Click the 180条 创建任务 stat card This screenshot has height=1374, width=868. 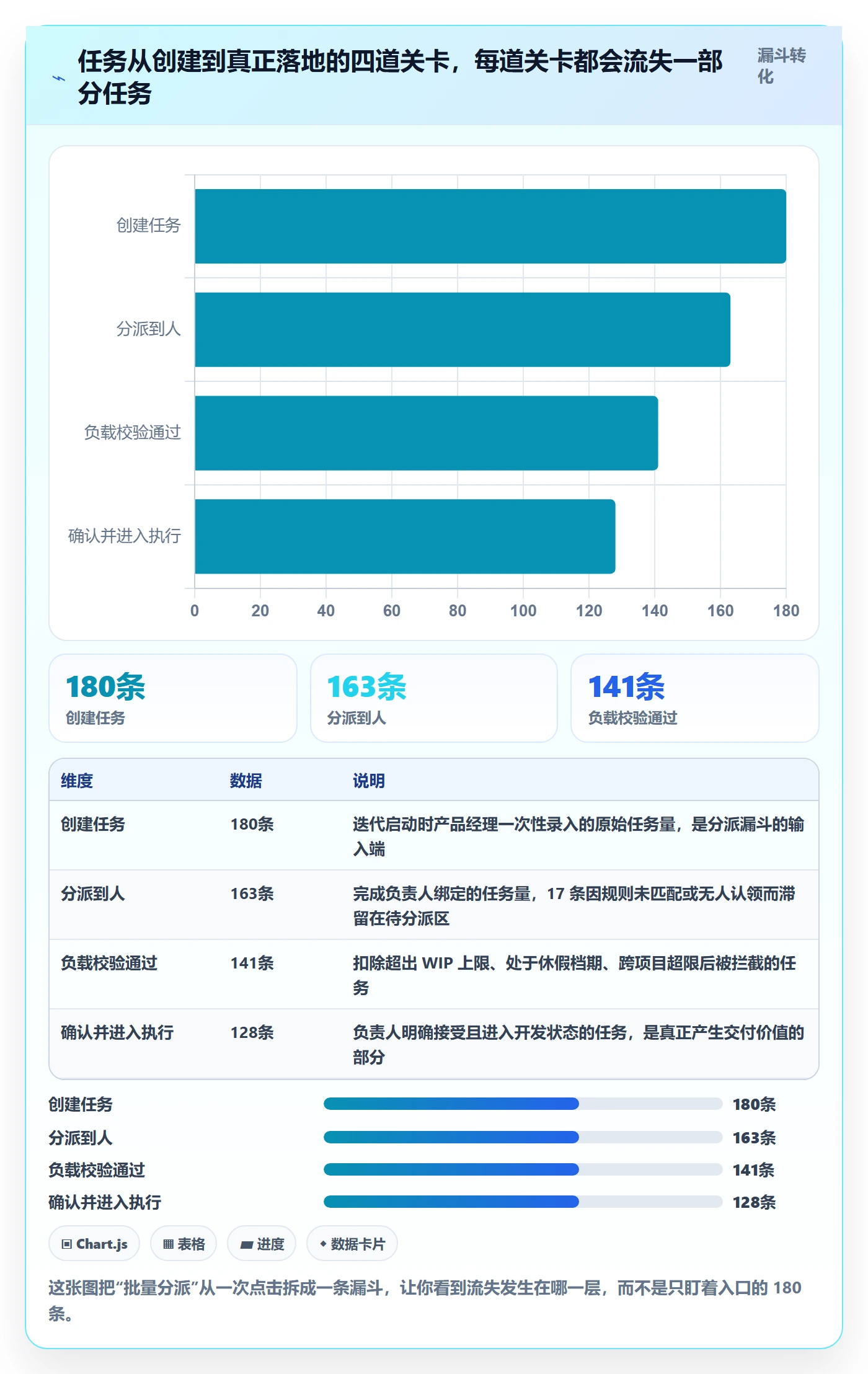[x=173, y=698]
